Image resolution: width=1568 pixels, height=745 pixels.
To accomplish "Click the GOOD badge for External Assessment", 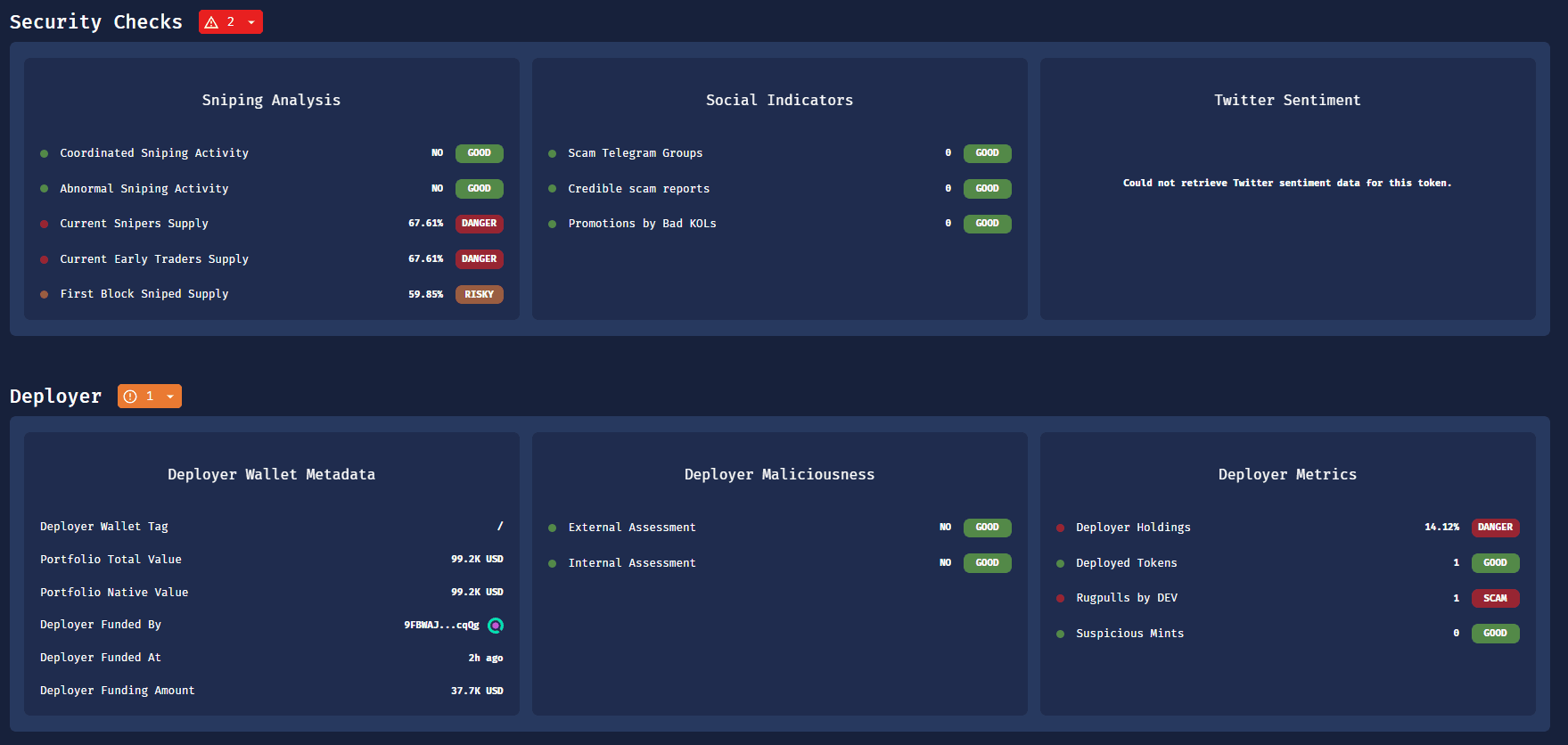I will [x=987, y=528].
